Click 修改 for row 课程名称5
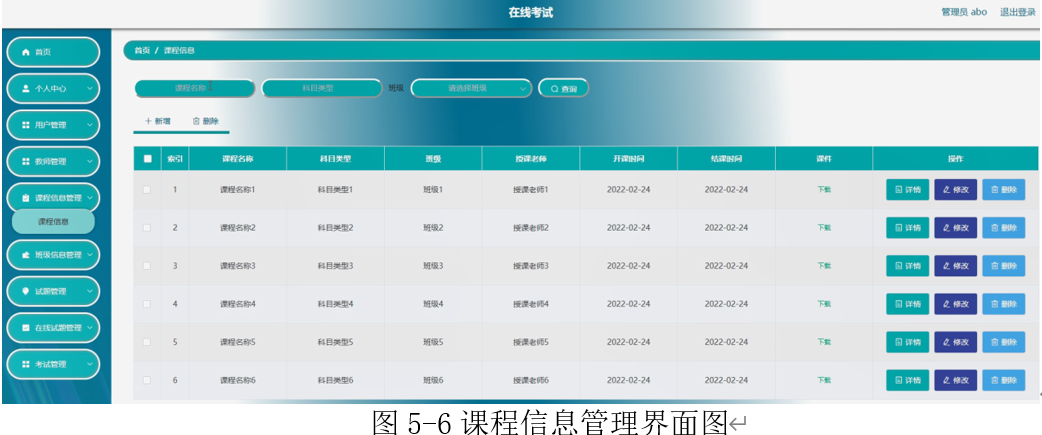The height and width of the screenshot is (435, 1042). coord(956,342)
